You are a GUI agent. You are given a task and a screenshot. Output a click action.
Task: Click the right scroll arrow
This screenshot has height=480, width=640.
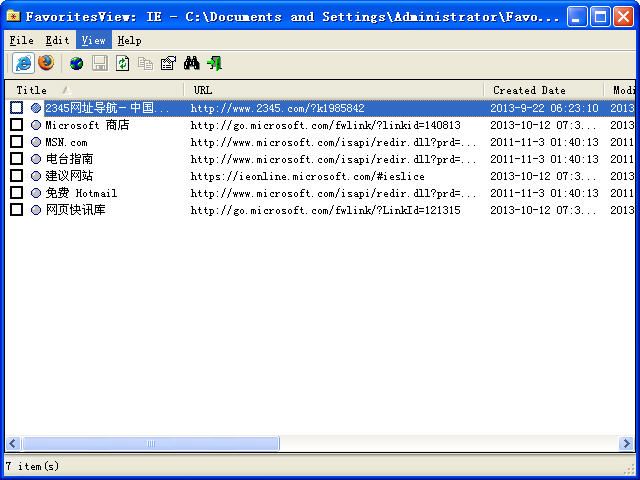tap(626, 443)
